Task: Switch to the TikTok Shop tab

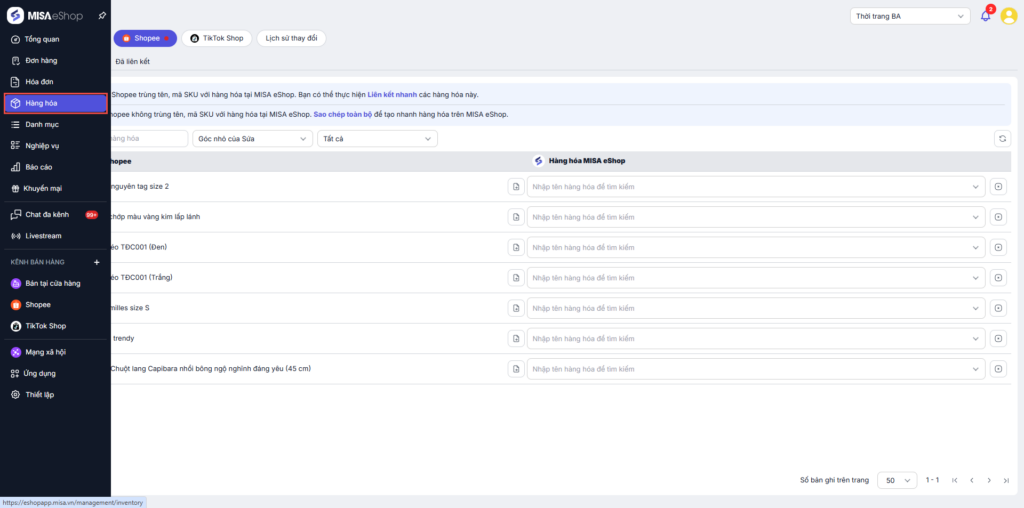Action: (x=217, y=38)
